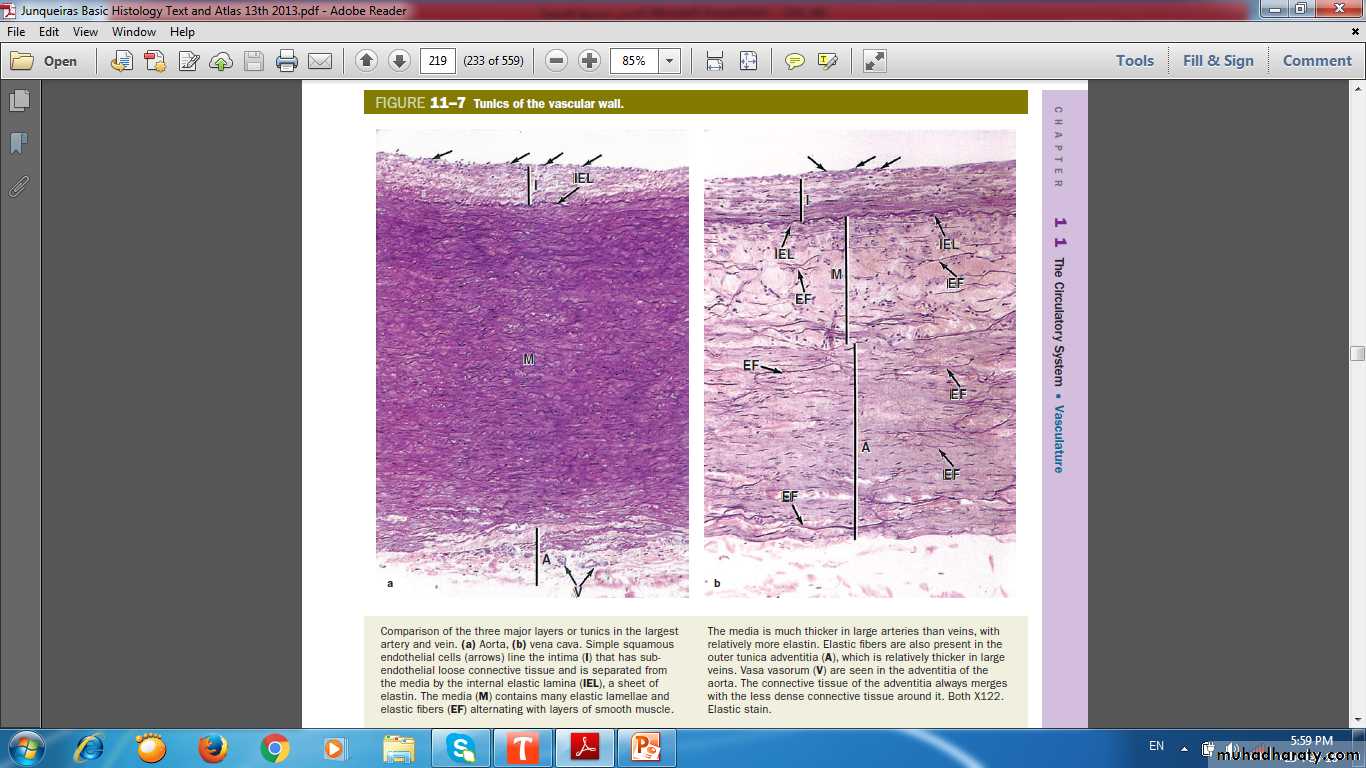
Task: Expand the Comment pane
Action: [1317, 61]
